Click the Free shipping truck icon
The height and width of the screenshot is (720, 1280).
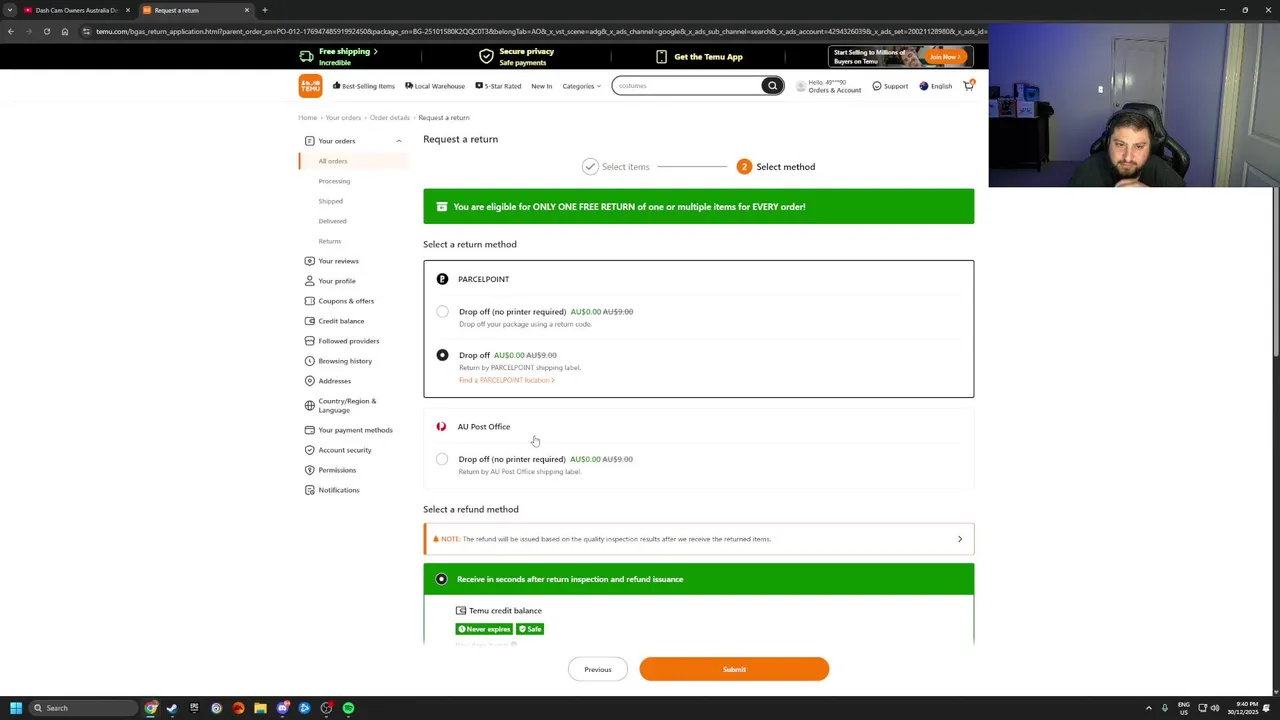[306, 57]
